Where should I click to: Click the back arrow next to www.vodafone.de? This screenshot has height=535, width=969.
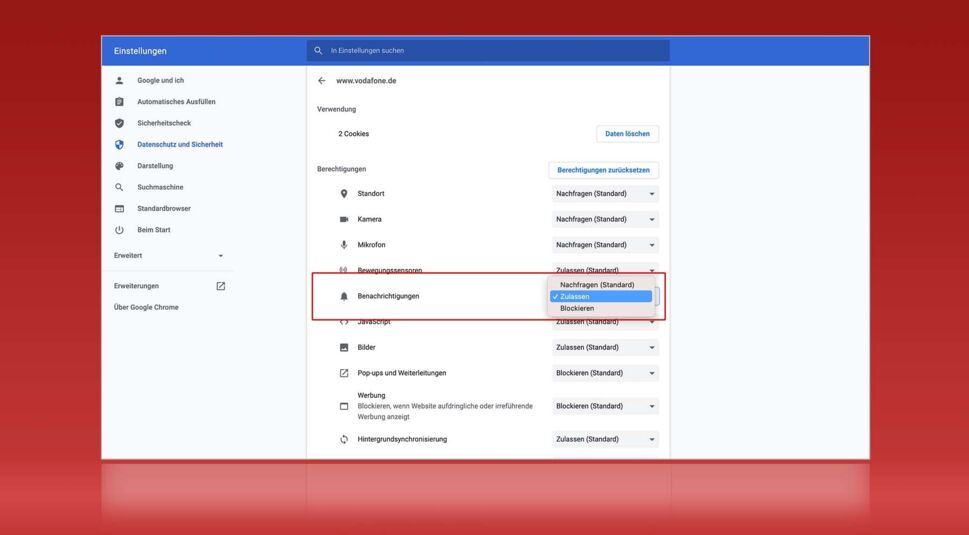point(321,81)
